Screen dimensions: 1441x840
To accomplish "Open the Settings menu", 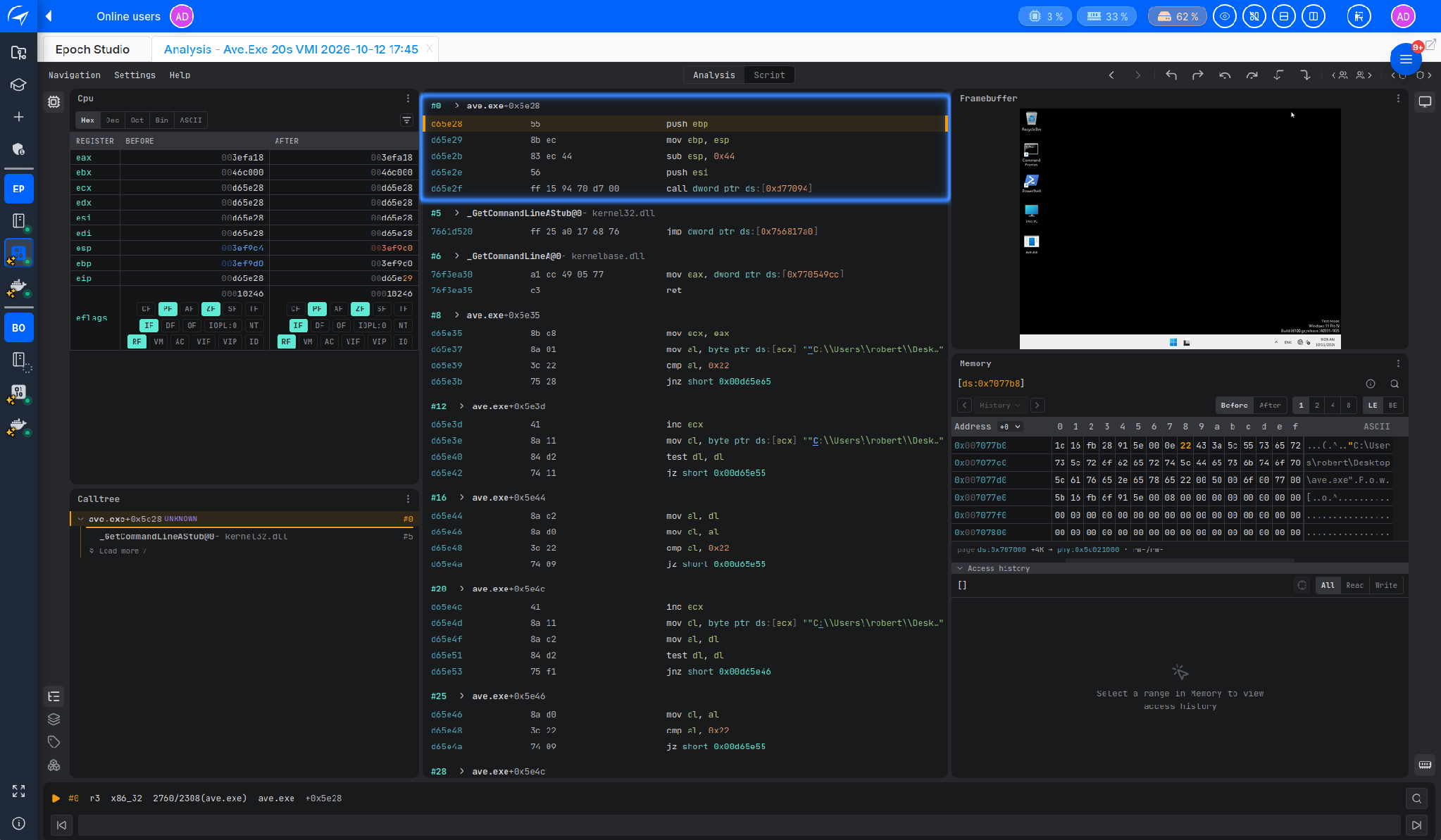I will (135, 75).
